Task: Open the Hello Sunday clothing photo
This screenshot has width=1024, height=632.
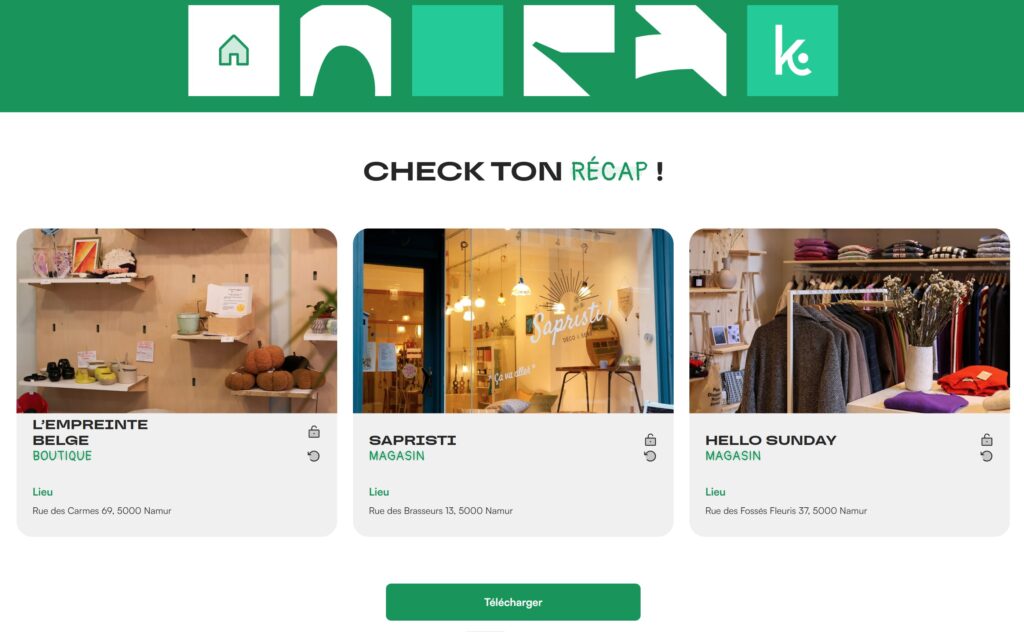Action: 850,321
